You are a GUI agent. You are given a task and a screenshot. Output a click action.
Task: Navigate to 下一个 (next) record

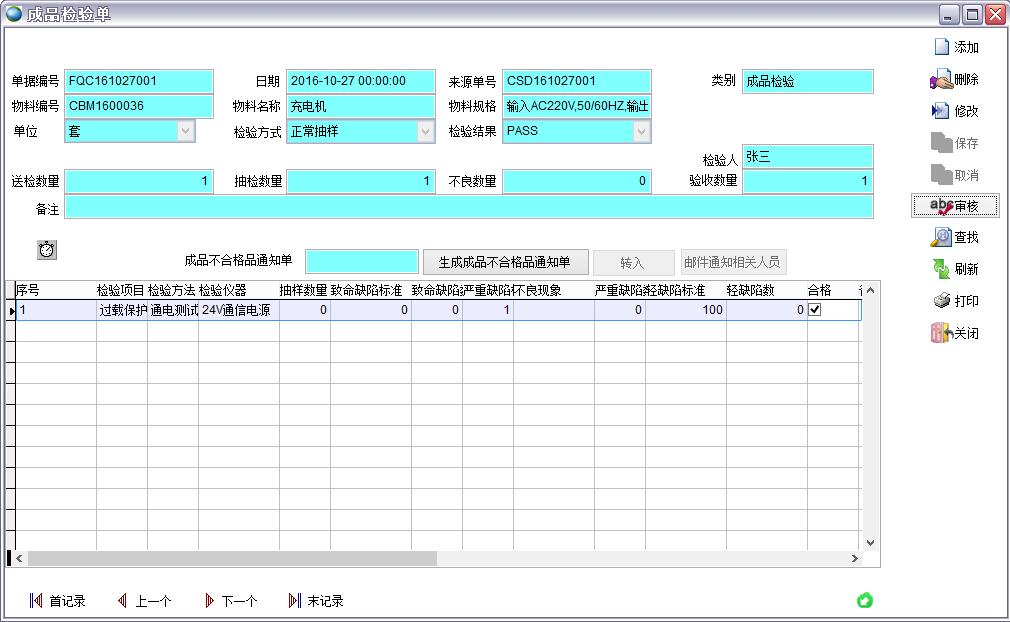click(x=230, y=601)
